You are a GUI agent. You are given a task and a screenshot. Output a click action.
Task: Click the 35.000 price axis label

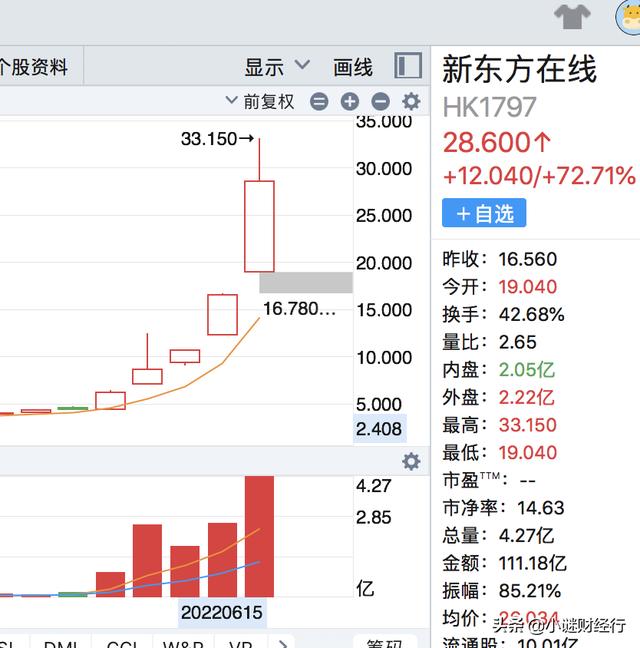pyautogui.click(x=384, y=122)
